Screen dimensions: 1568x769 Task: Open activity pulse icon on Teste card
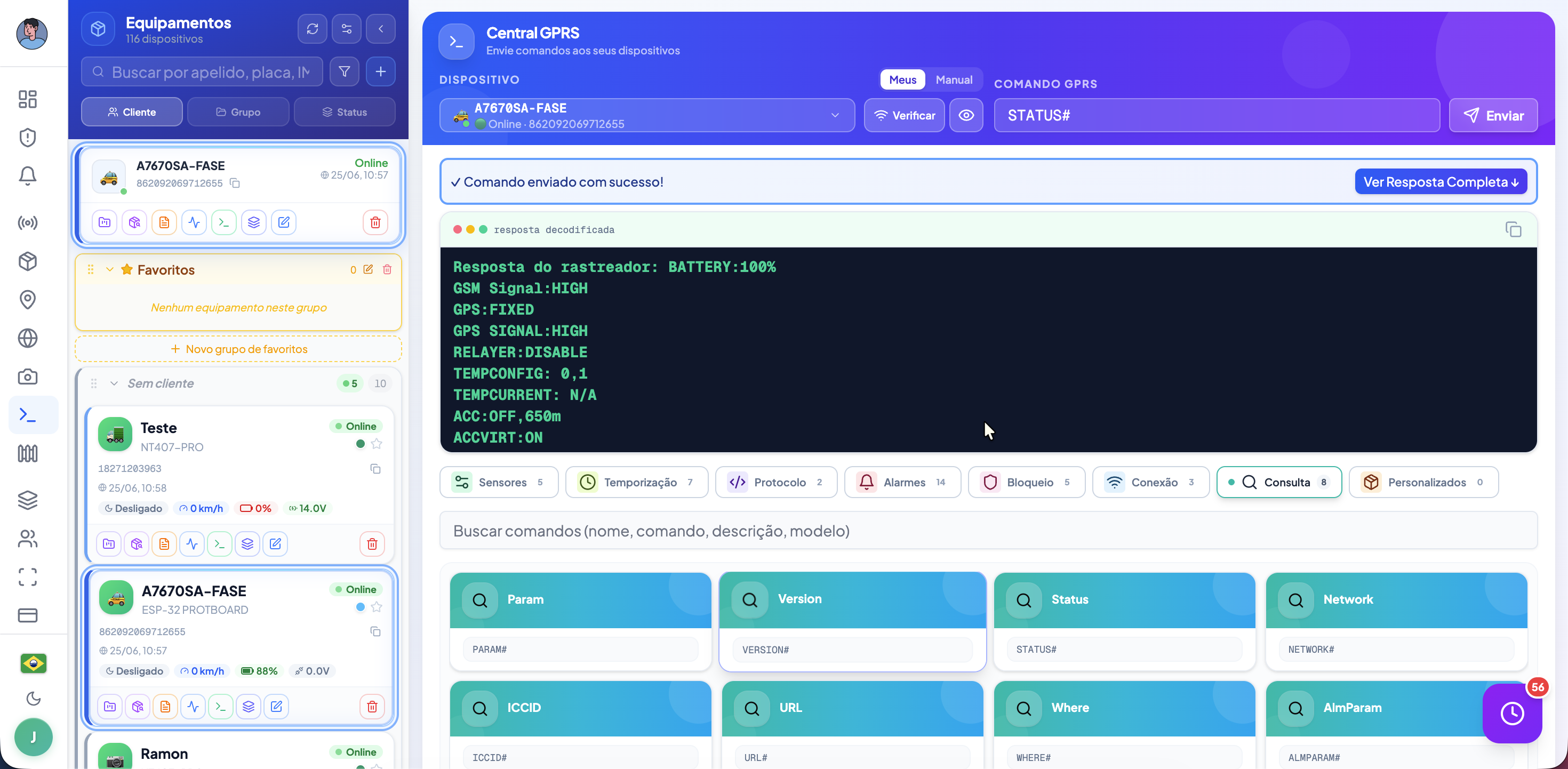tap(193, 544)
